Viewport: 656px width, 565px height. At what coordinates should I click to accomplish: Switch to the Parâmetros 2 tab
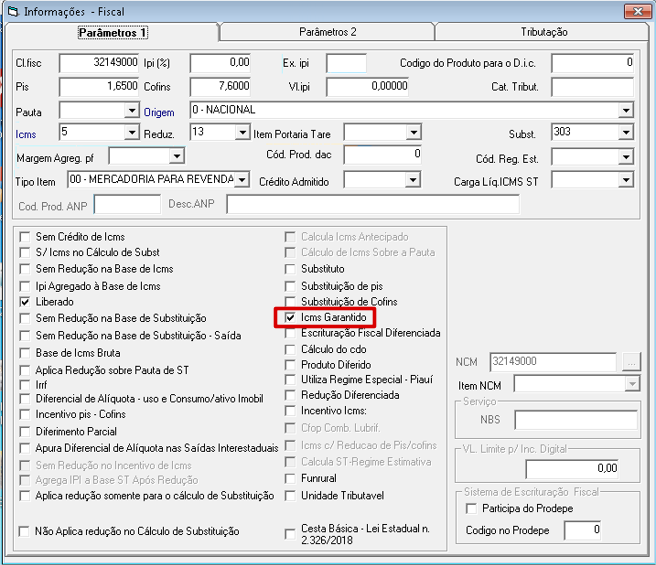click(328, 32)
